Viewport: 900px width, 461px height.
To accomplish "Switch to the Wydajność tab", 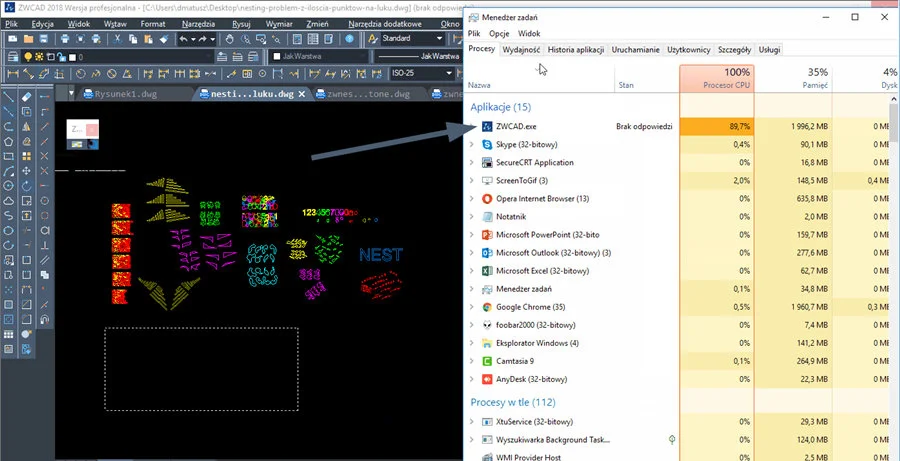I will pos(521,49).
